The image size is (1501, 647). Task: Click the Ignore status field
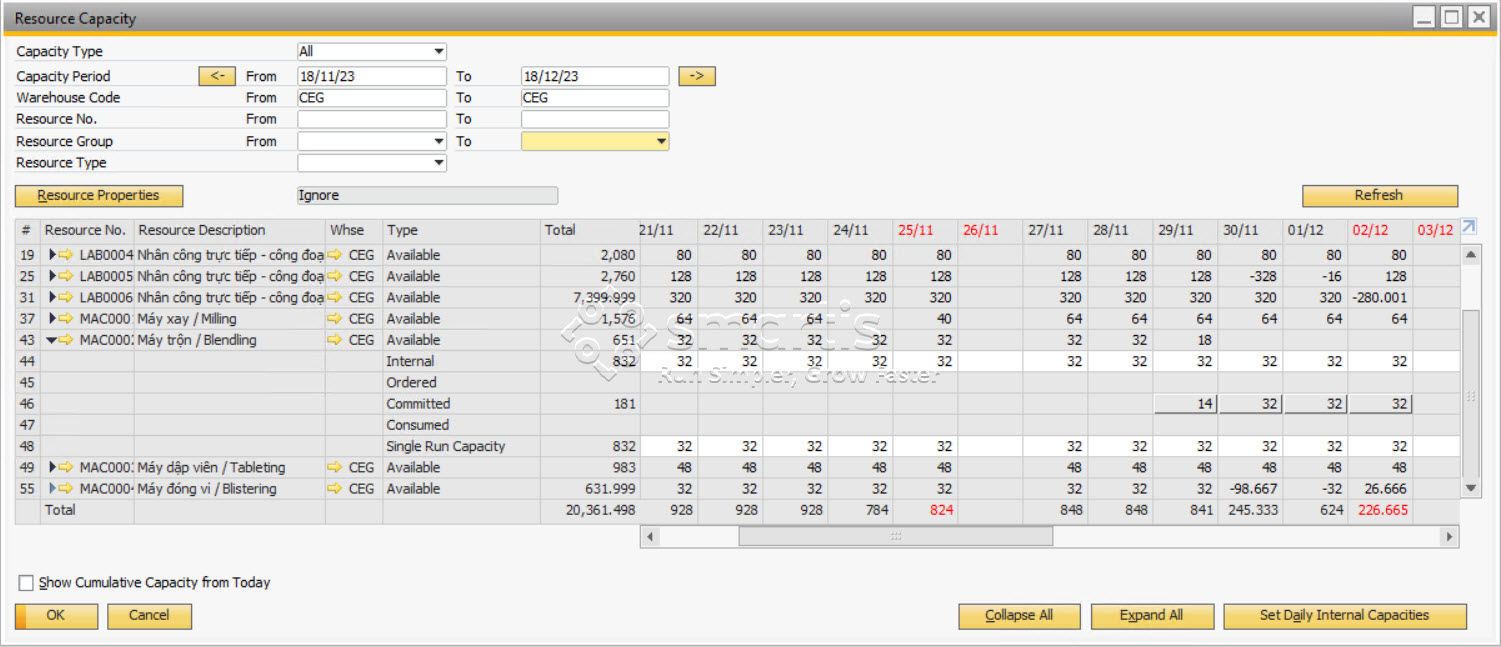point(427,196)
